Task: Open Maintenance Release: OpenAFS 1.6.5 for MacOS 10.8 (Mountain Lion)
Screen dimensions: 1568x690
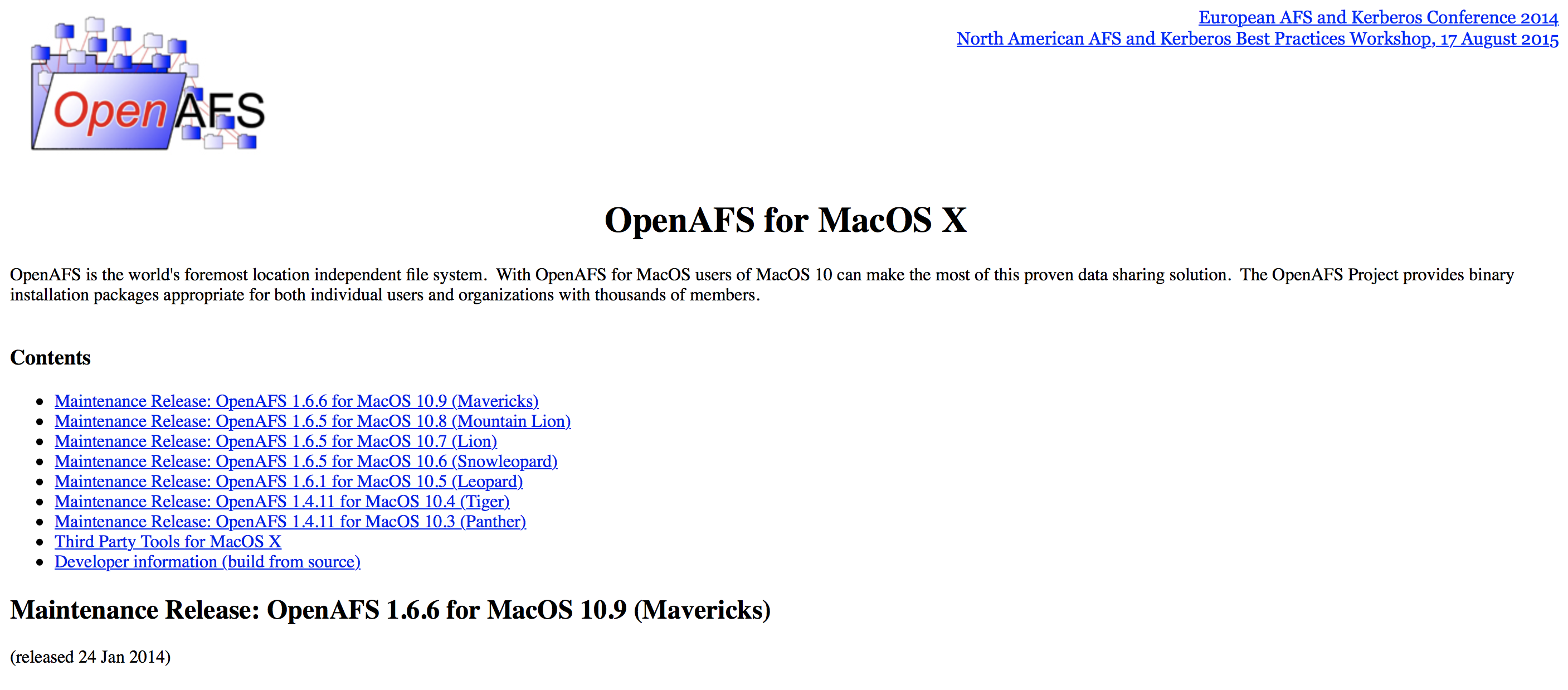Action: click(312, 421)
